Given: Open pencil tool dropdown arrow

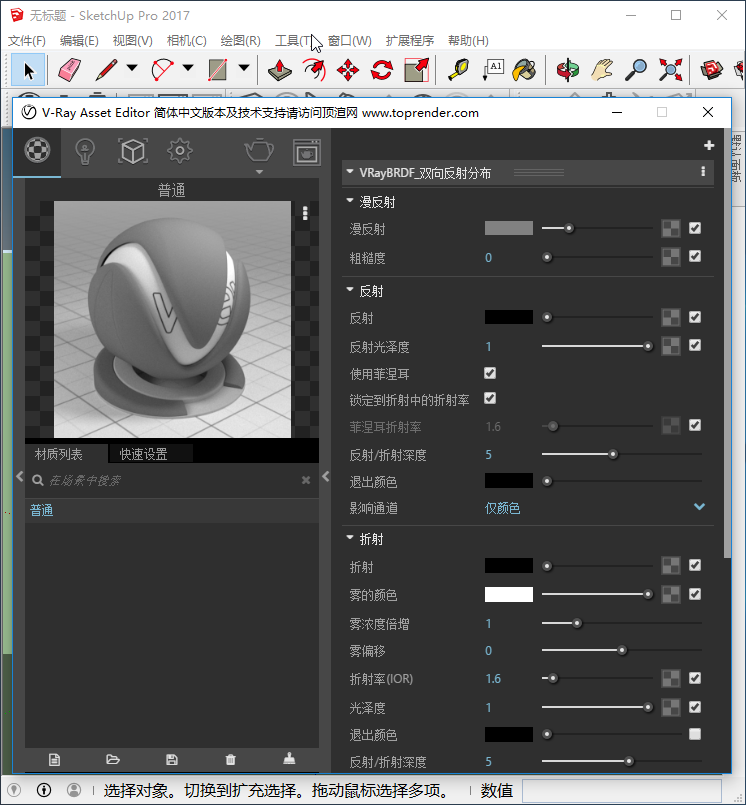Looking at the screenshot, I should [132, 68].
